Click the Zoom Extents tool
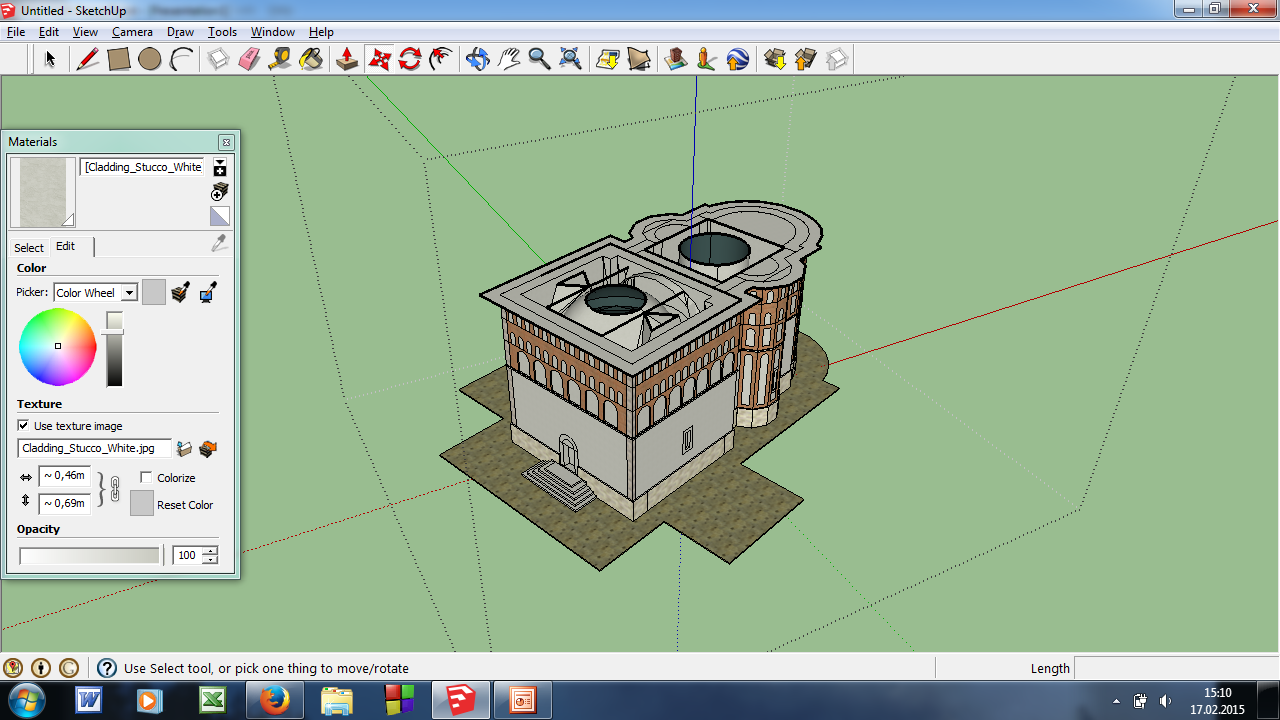This screenshot has width=1280, height=720. (570, 59)
